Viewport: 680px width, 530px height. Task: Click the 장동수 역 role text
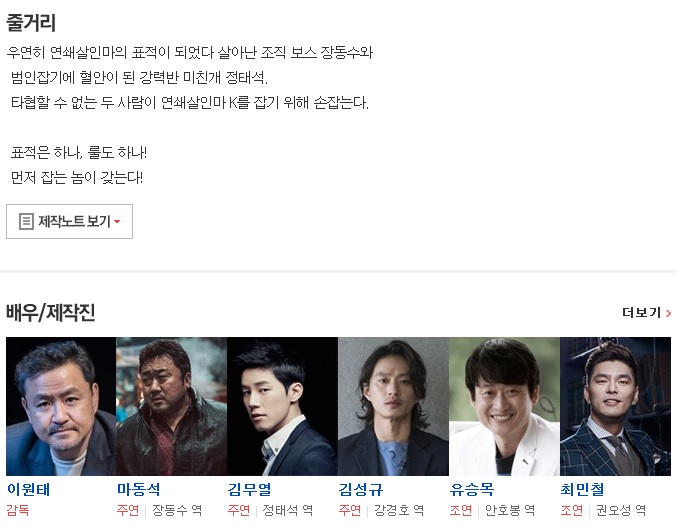click(177, 510)
